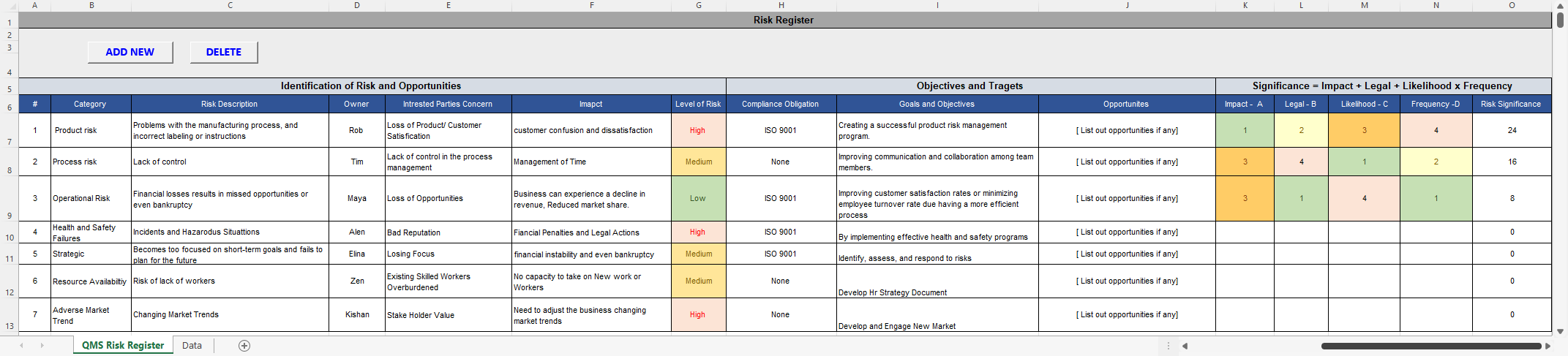
Task: Click Risk Significance value 16
Action: (1512, 162)
